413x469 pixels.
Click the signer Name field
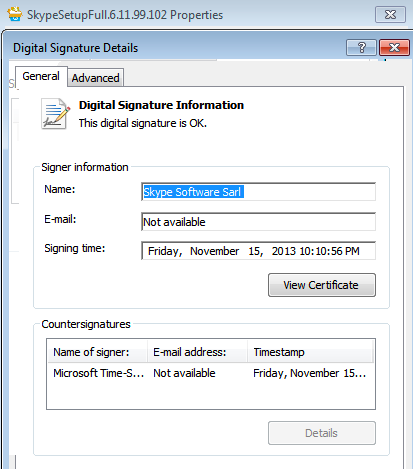[x=258, y=192]
